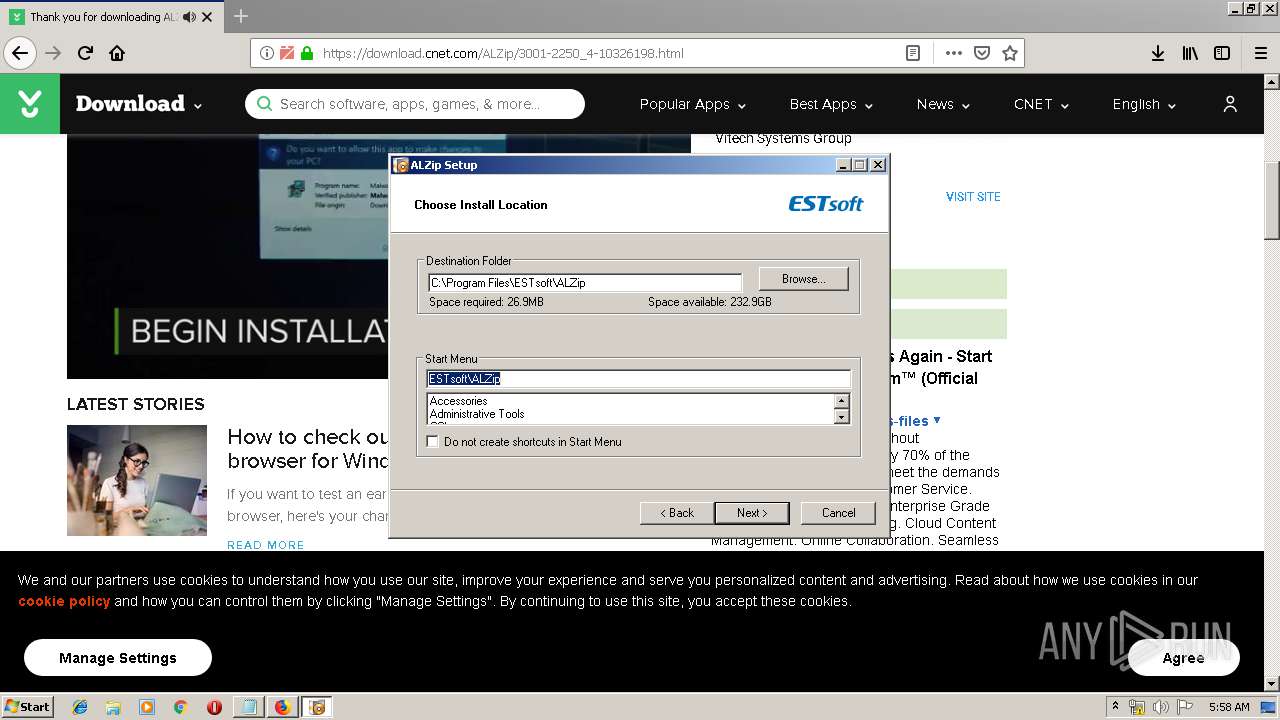Expand the News dropdown
Viewport: 1280px width, 720px height.
coord(943,104)
